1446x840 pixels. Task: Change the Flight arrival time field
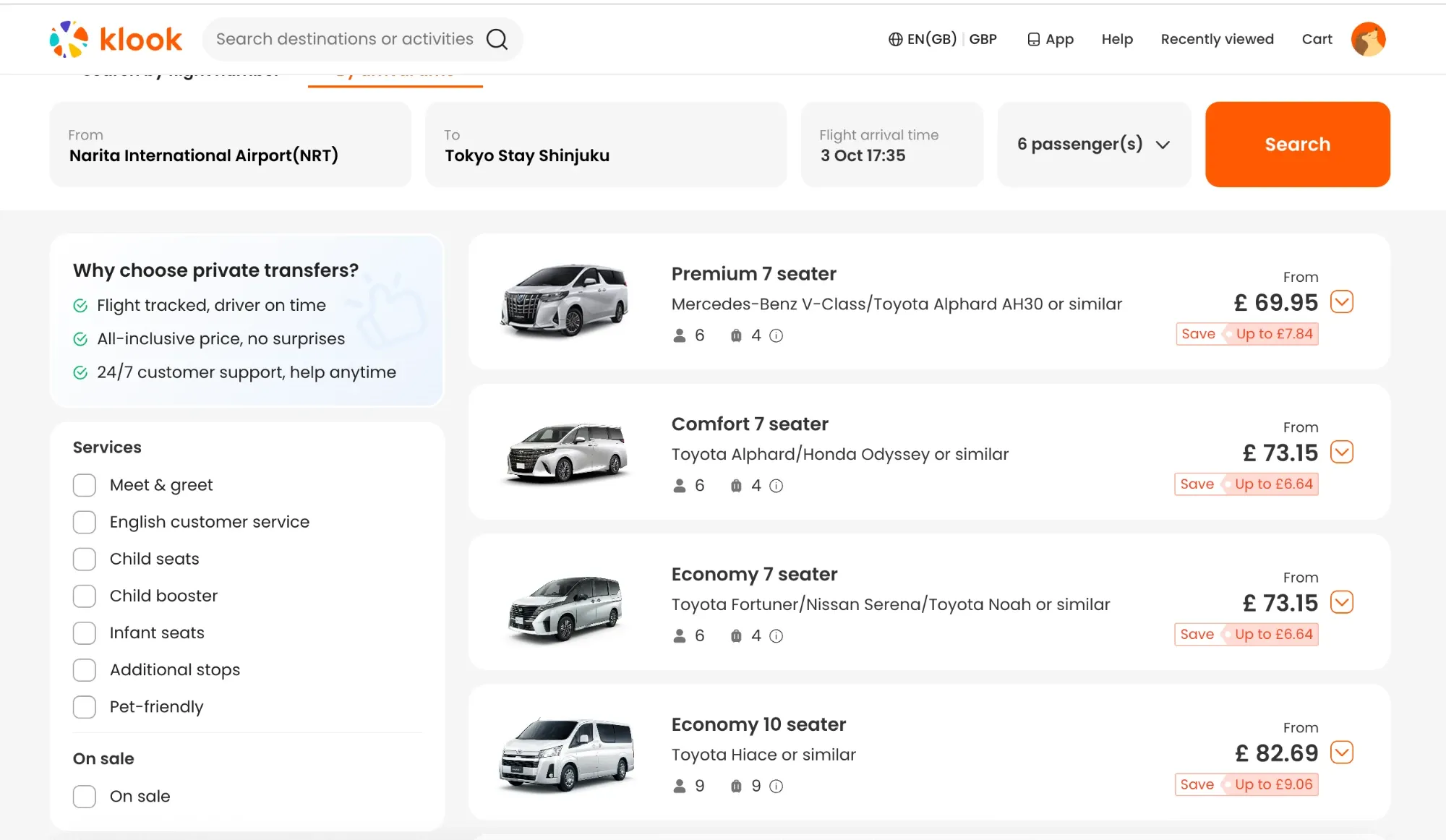coord(892,145)
